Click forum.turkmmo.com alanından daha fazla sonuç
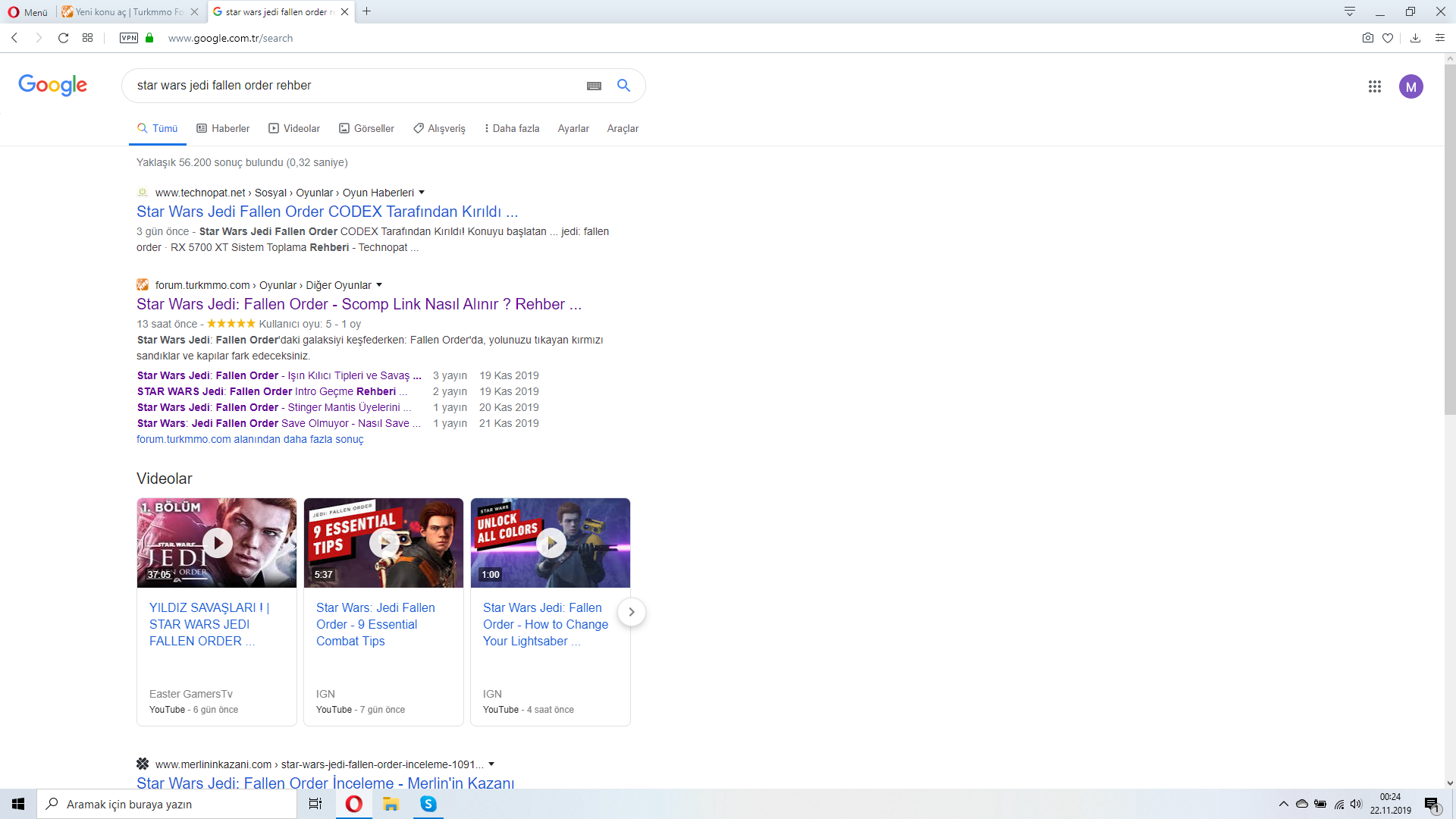 click(x=250, y=439)
